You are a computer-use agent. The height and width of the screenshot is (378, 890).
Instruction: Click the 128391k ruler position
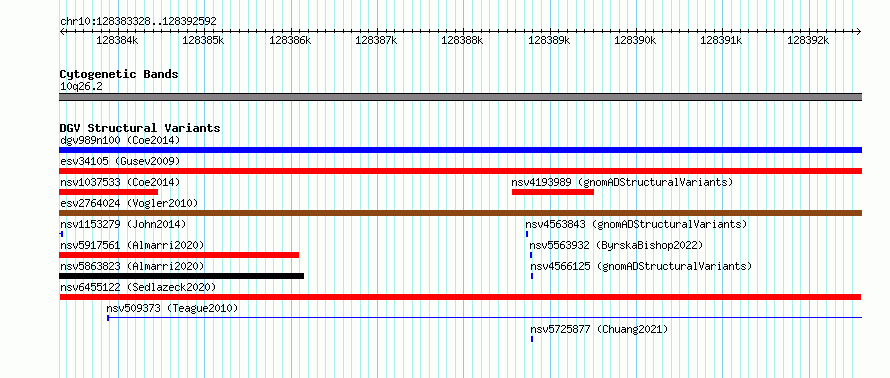point(721,40)
